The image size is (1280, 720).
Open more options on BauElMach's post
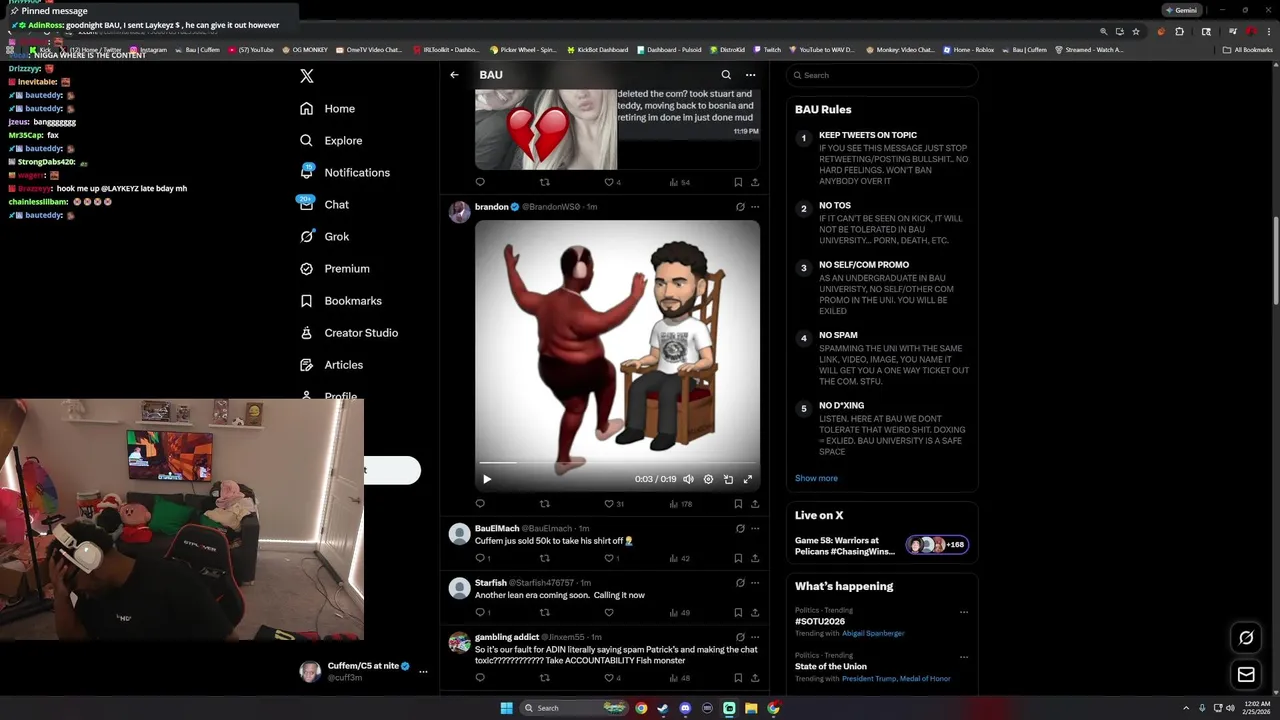755,528
